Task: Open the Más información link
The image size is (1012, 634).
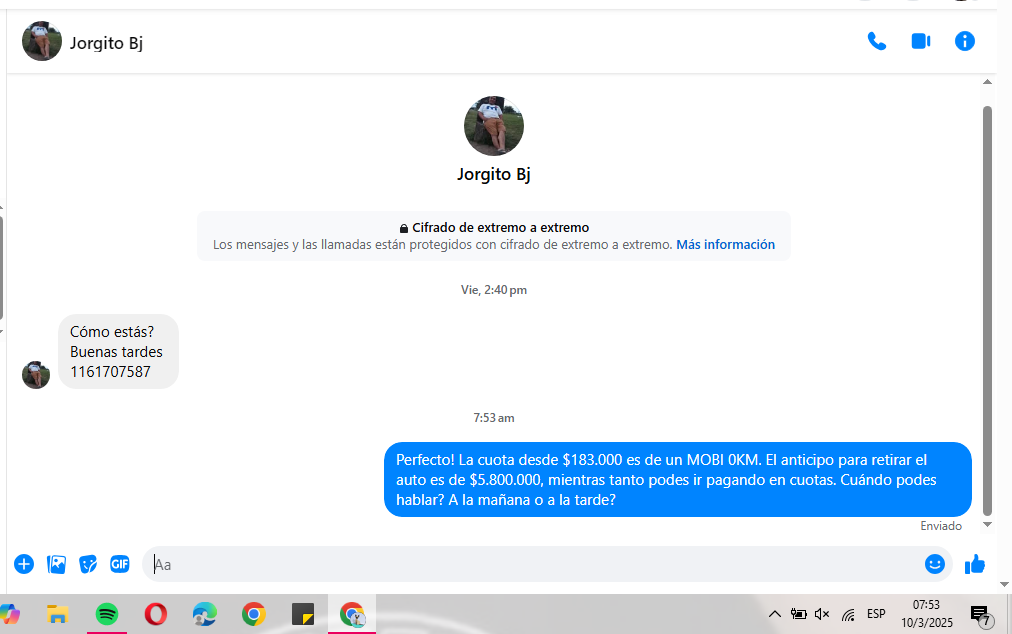Action: (x=725, y=245)
